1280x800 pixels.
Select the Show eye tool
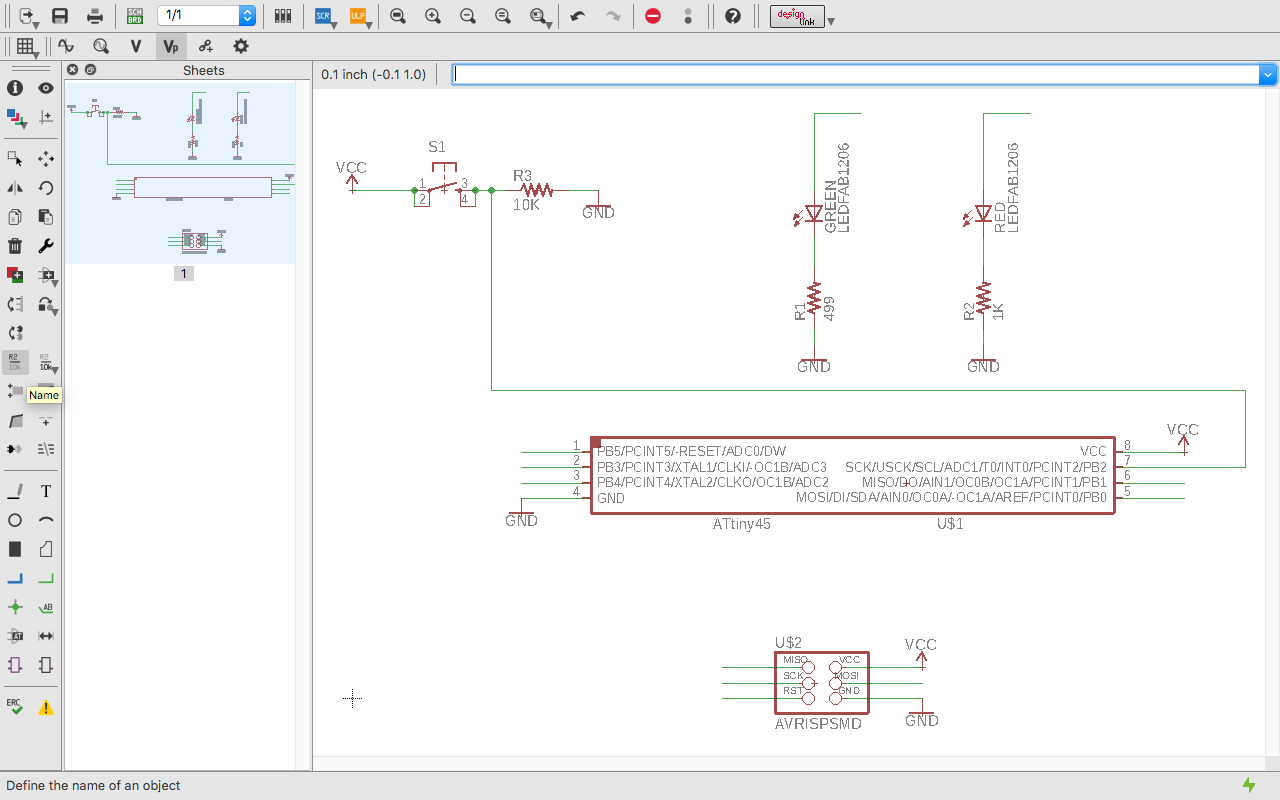pos(45,88)
